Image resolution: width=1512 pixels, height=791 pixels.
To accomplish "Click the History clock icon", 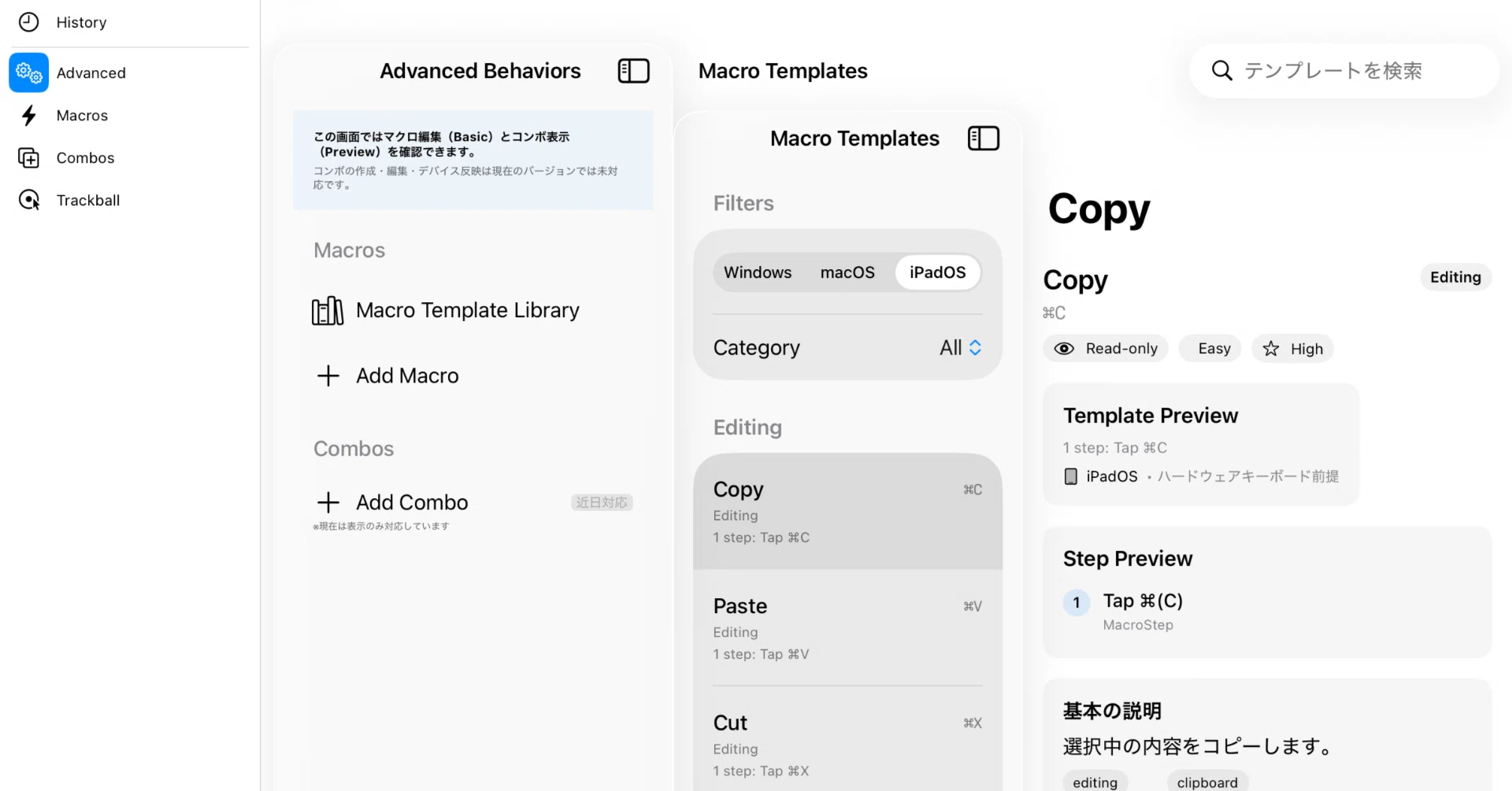I will (28, 22).
